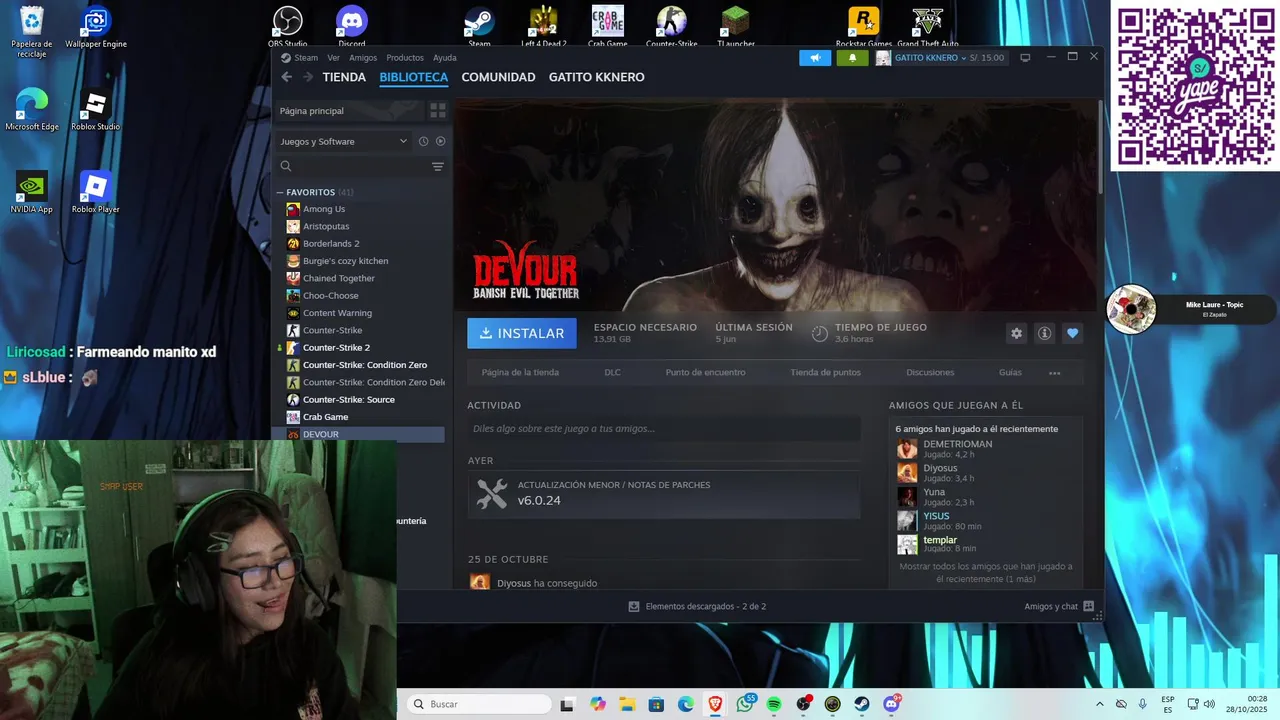This screenshot has width=1280, height=720.
Task: Open the GATITO KKNERO profile tab
Action: click(x=597, y=77)
